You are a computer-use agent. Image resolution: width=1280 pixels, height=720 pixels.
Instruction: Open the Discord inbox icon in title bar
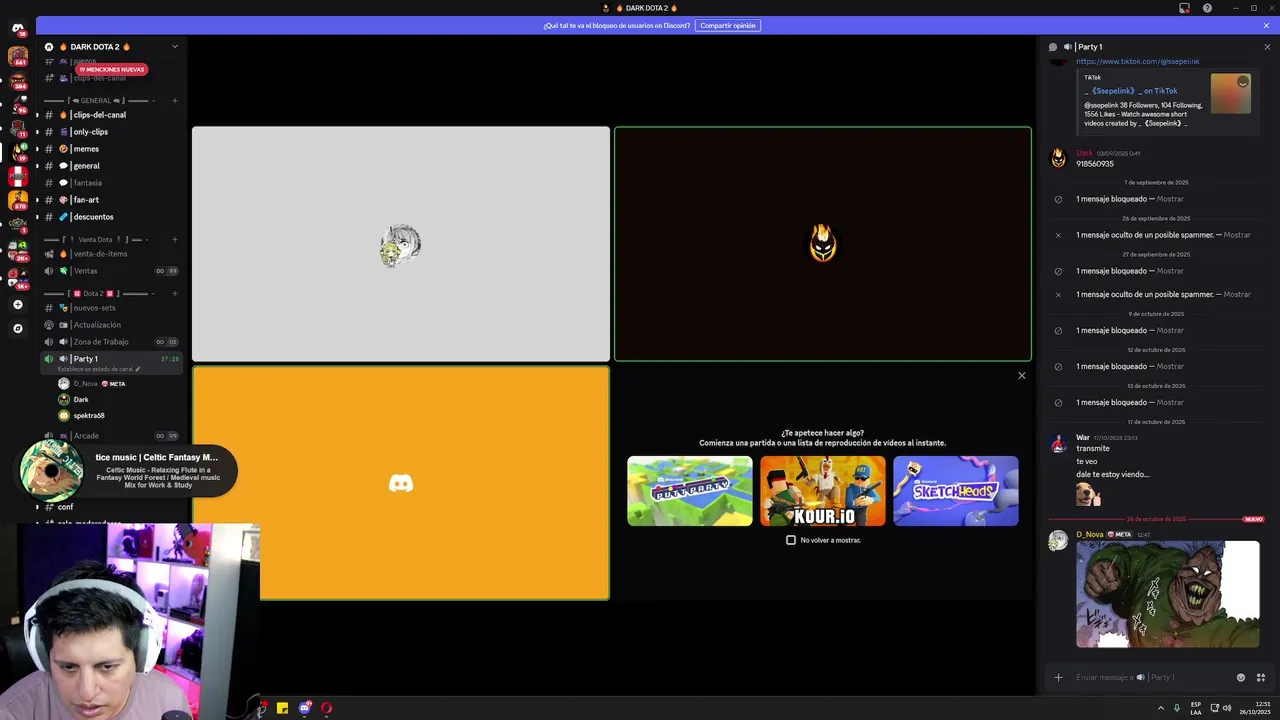(x=1184, y=8)
